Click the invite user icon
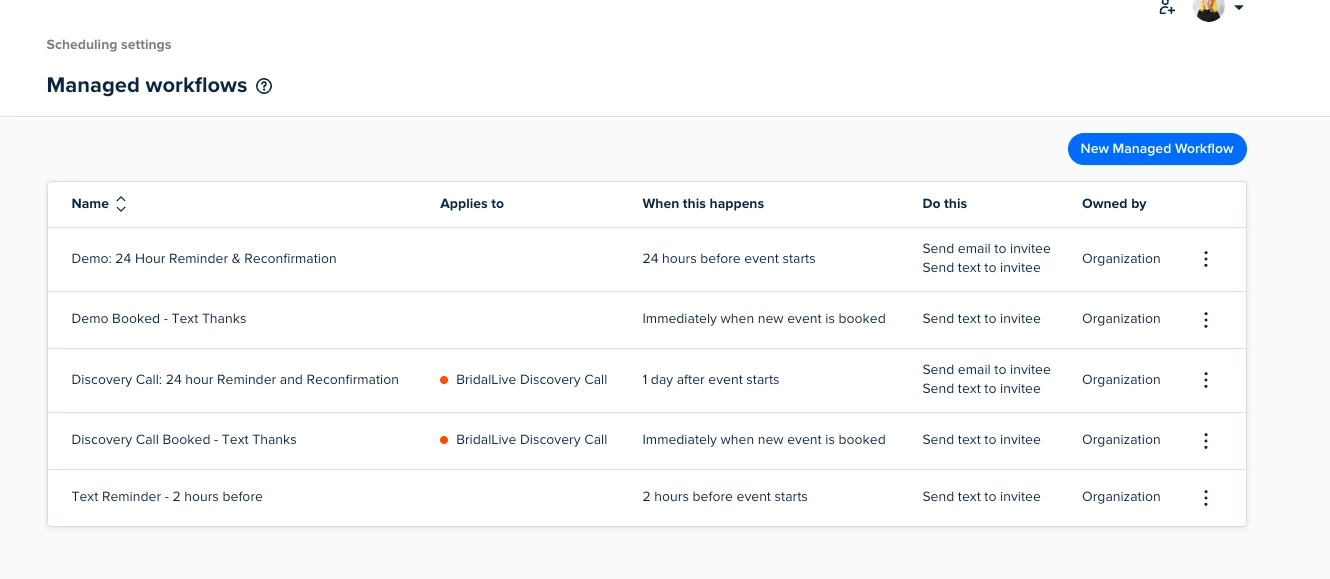This screenshot has width=1330, height=579. click(1166, 8)
